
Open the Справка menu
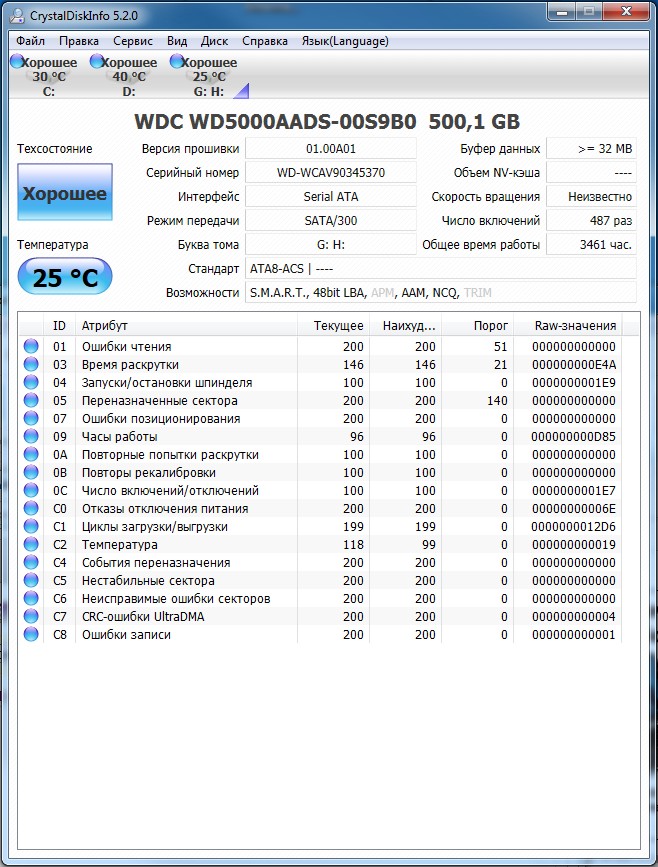(x=265, y=41)
